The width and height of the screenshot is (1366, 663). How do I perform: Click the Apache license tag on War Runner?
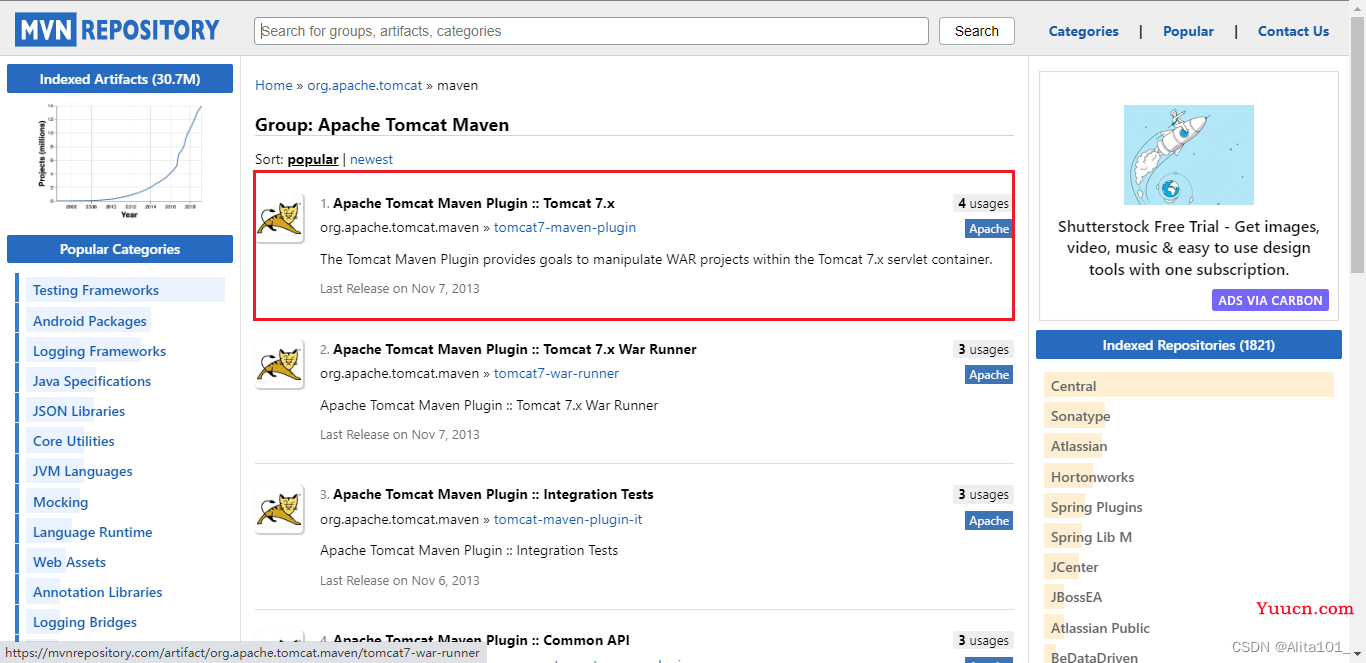coord(989,375)
